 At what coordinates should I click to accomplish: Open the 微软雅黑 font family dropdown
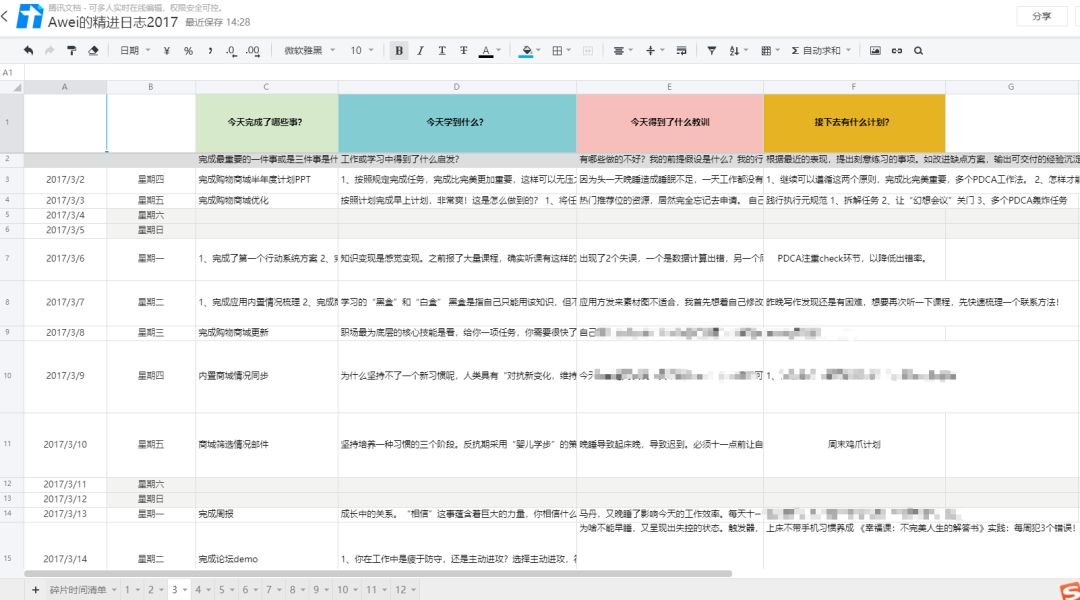click(307, 51)
